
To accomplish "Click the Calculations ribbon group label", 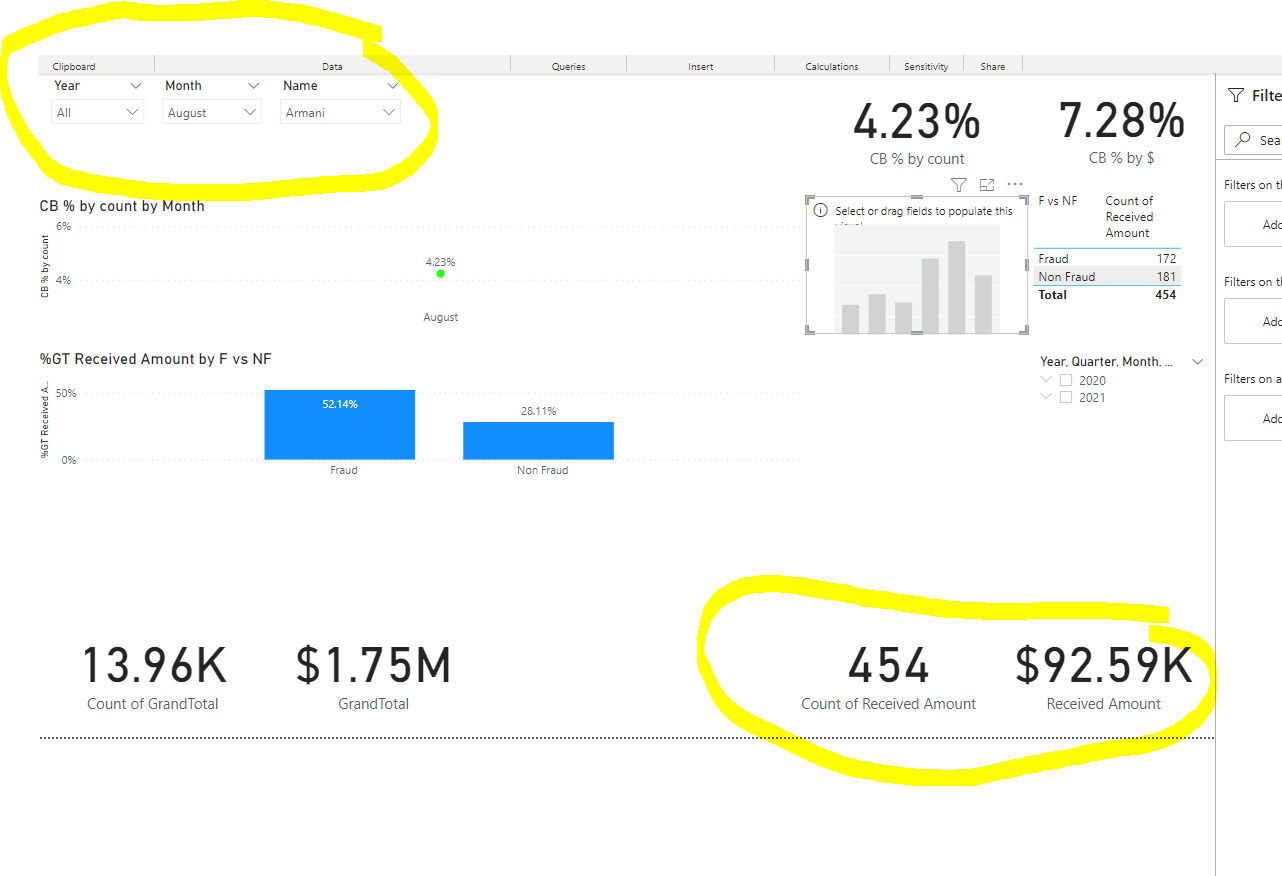I will tap(832, 67).
